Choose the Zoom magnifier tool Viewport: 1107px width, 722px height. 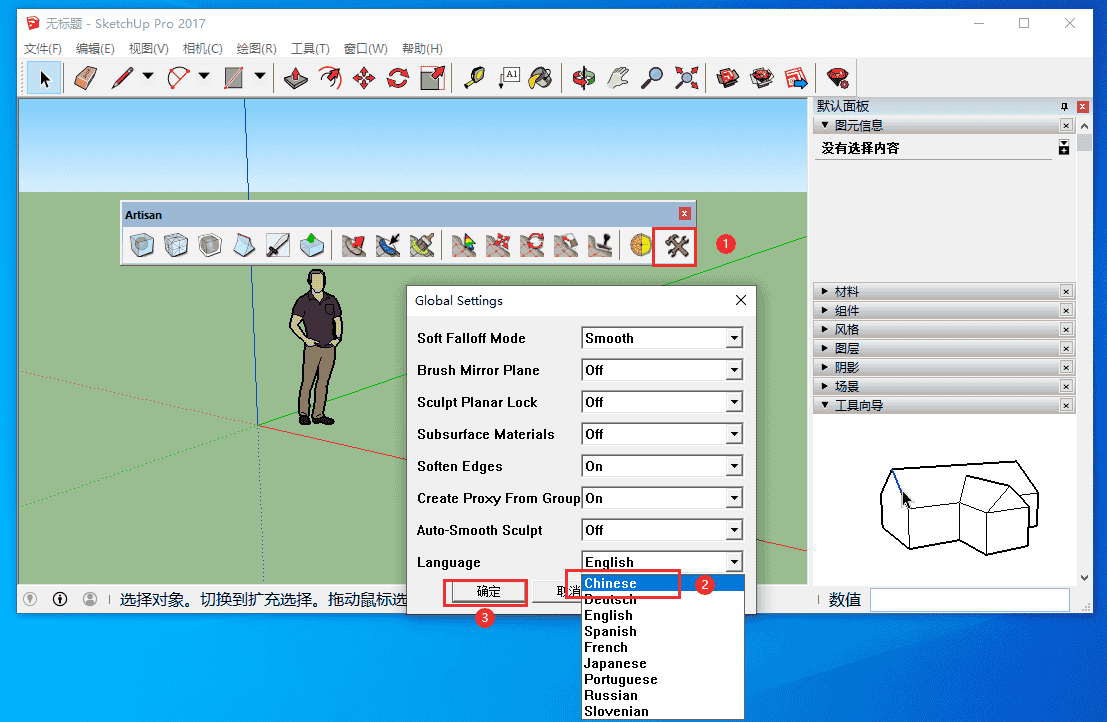652,78
